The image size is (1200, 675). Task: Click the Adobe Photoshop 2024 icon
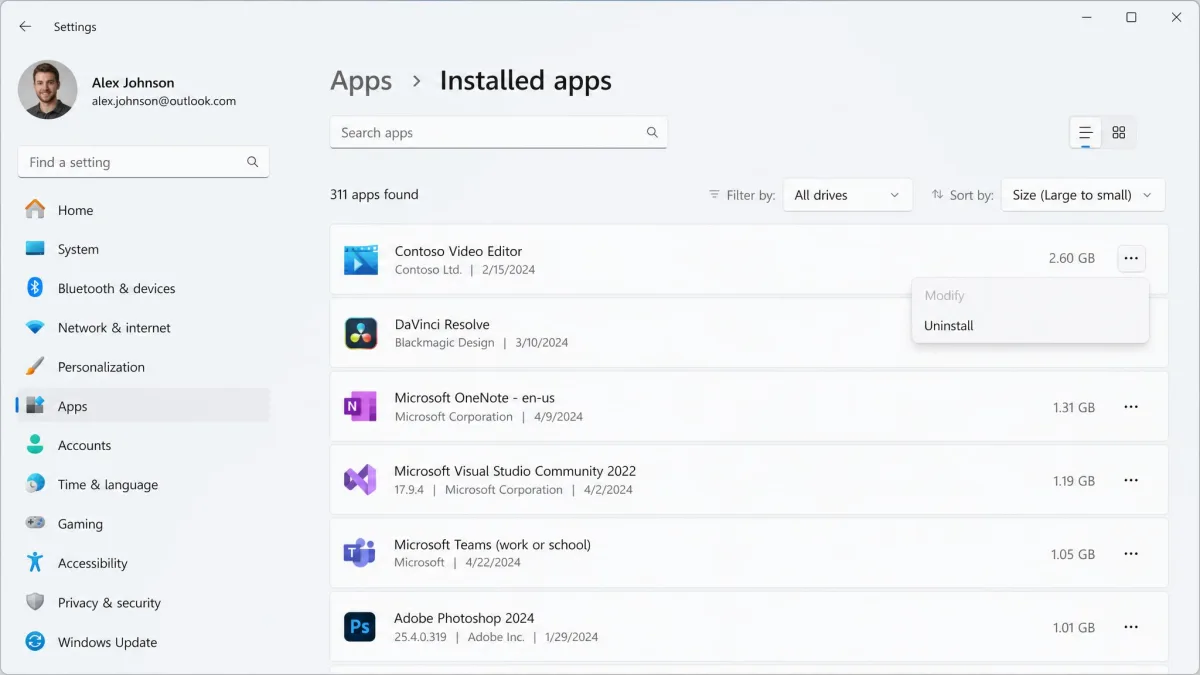[x=360, y=627]
